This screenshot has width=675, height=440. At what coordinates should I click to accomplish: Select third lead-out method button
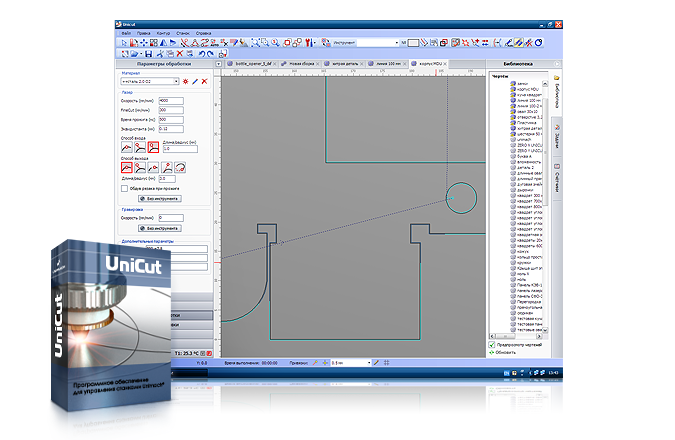pyautogui.click(x=153, y=167)
